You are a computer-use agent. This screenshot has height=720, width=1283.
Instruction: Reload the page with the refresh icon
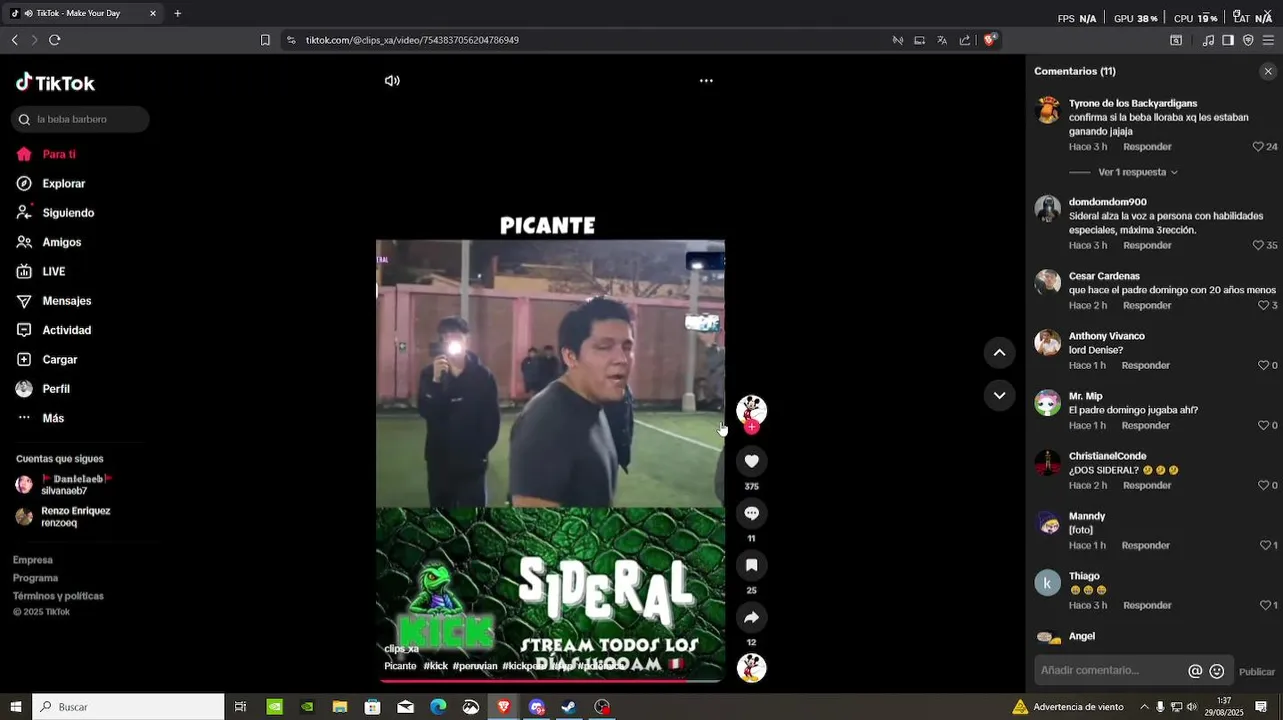click(x=55, y=40)
